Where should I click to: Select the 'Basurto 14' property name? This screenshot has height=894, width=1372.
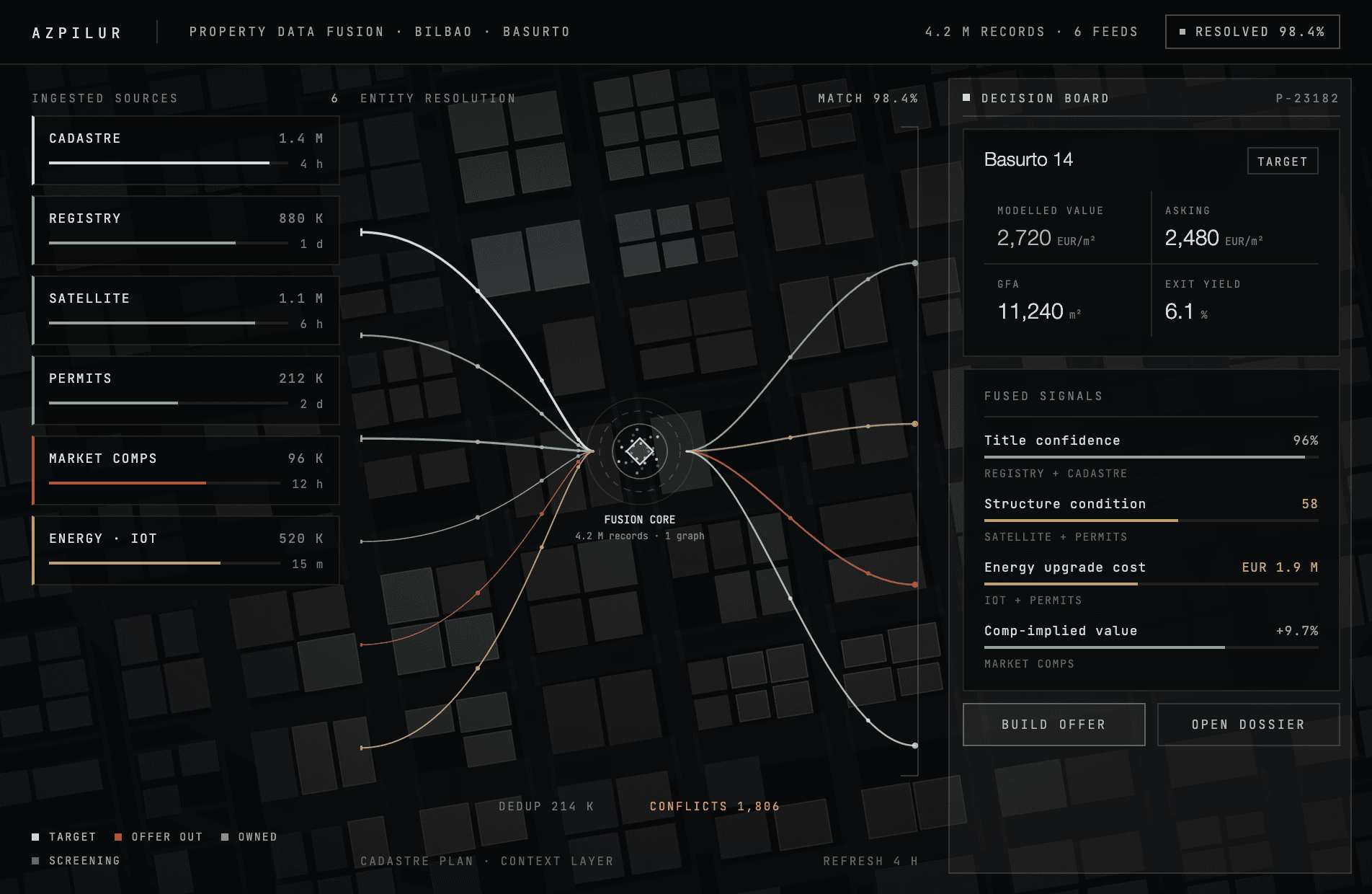(x=1028, y=159)
